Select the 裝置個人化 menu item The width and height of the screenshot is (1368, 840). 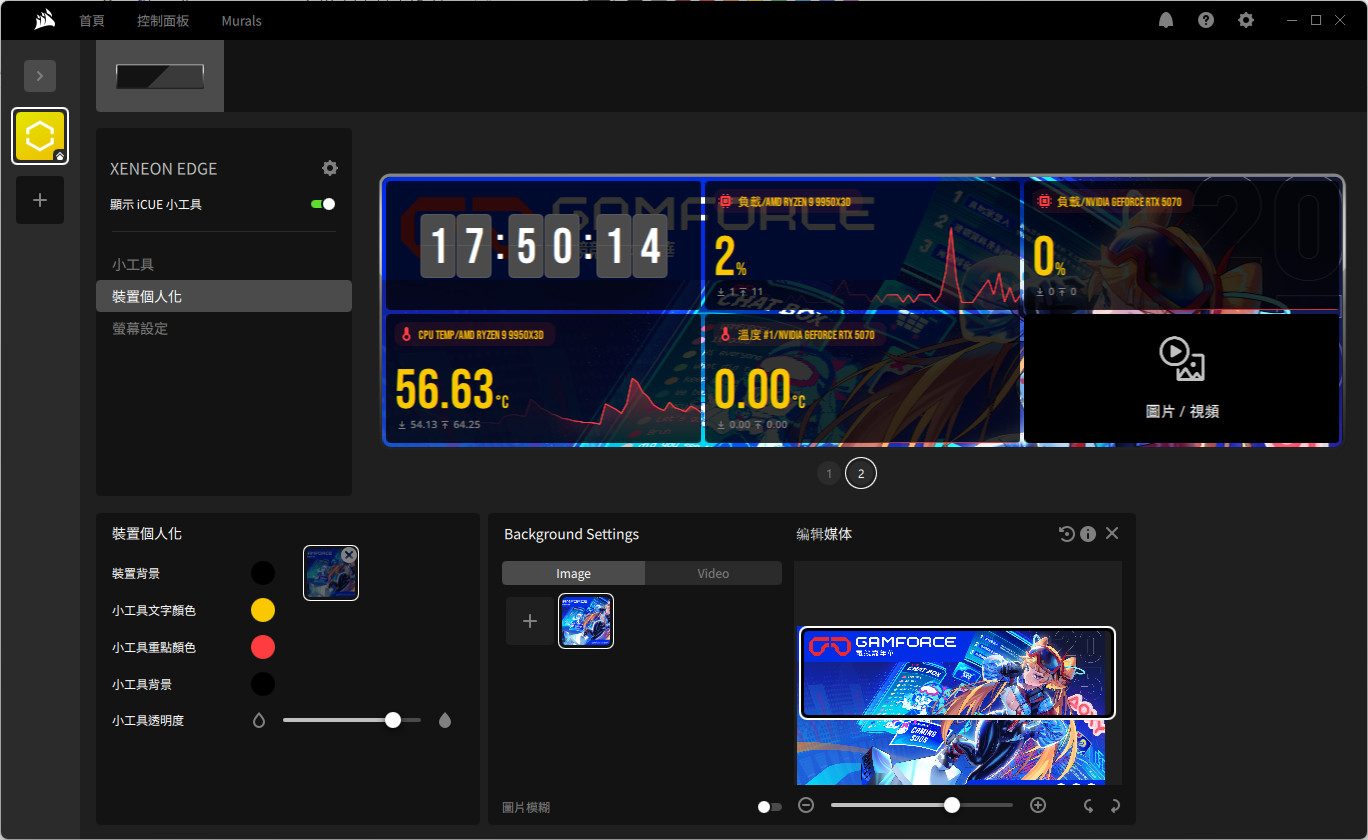tap(224, 296)
